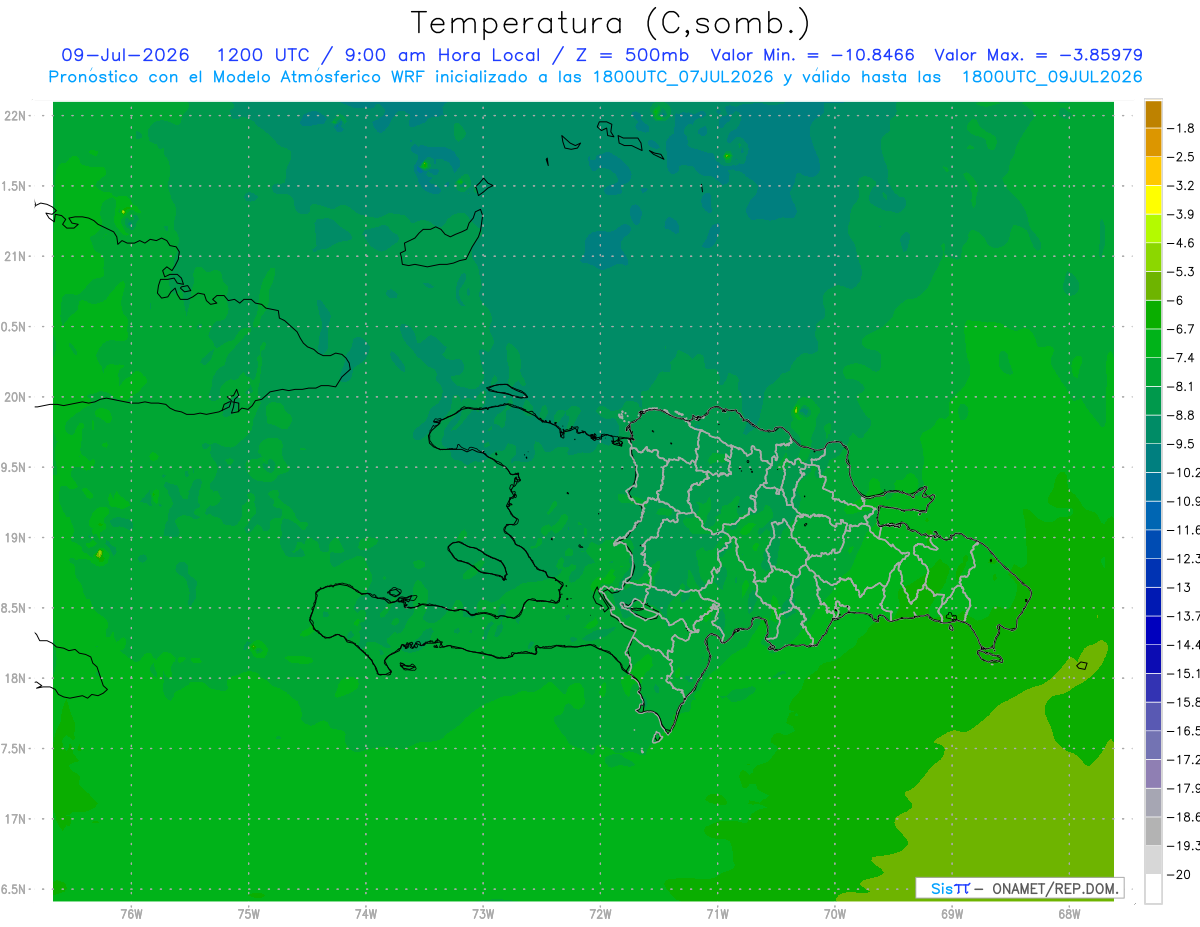Click the '21N' latitude label

click(15, 256)
